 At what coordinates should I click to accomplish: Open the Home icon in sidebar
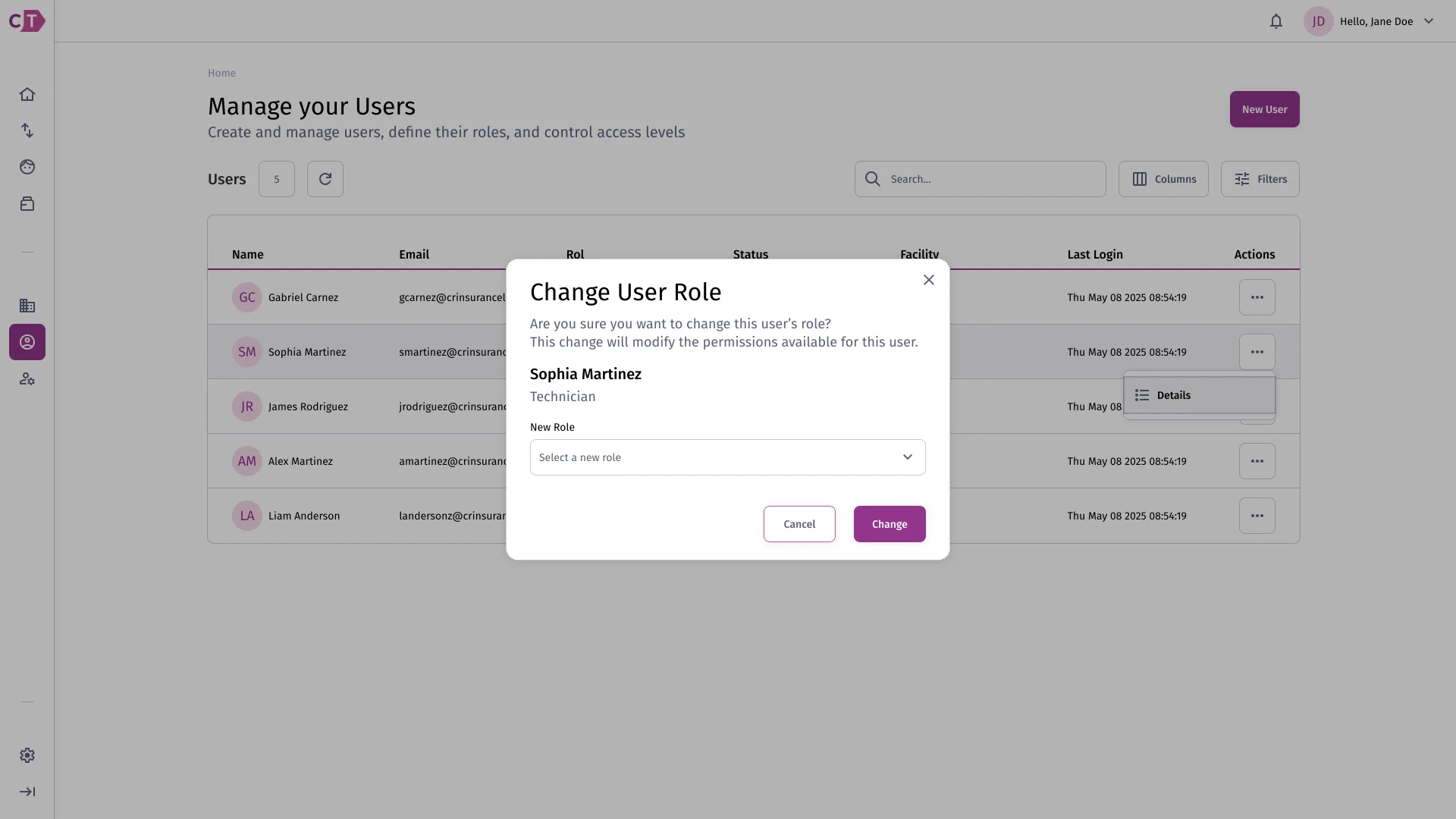(x=27, y=94)
